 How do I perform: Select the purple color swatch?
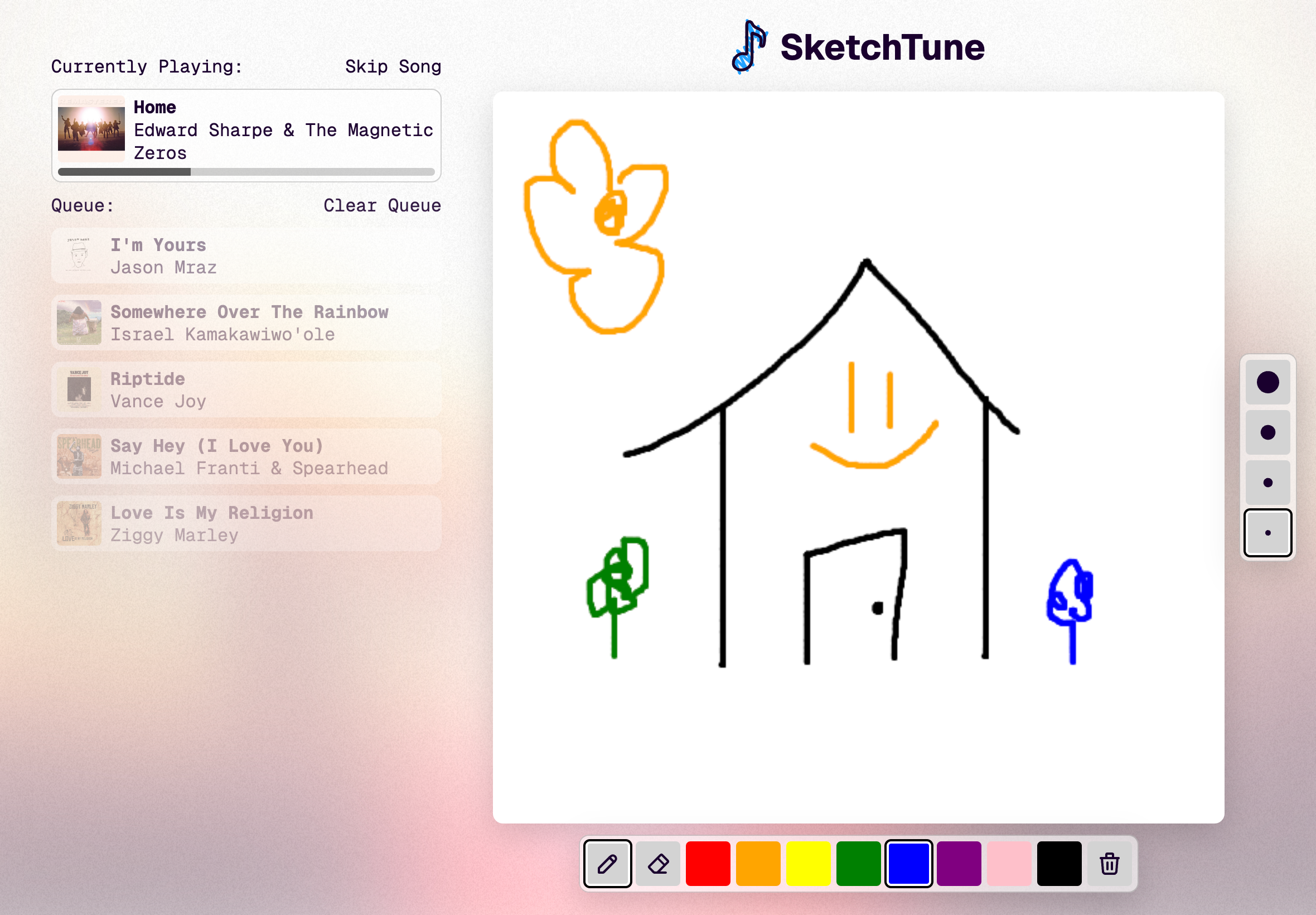click(x=959, y=864)
